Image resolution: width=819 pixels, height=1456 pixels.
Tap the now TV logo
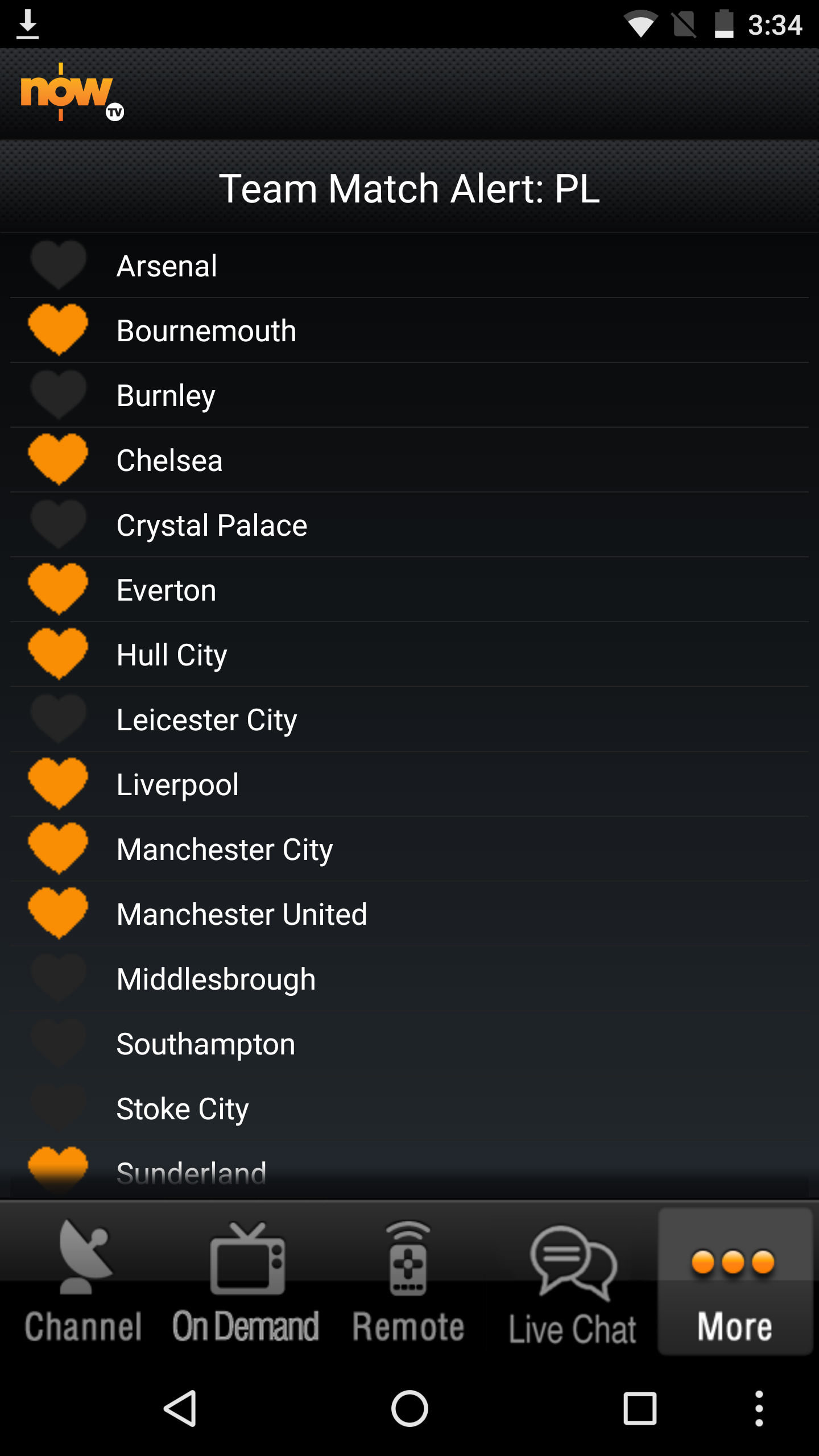72,92
